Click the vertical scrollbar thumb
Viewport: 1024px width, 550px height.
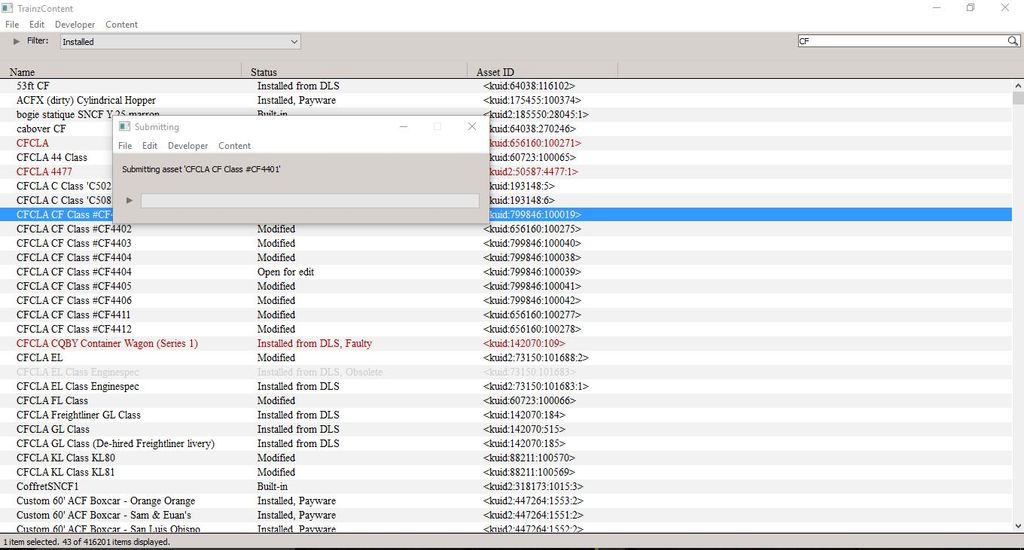[x=1018, y=98]
